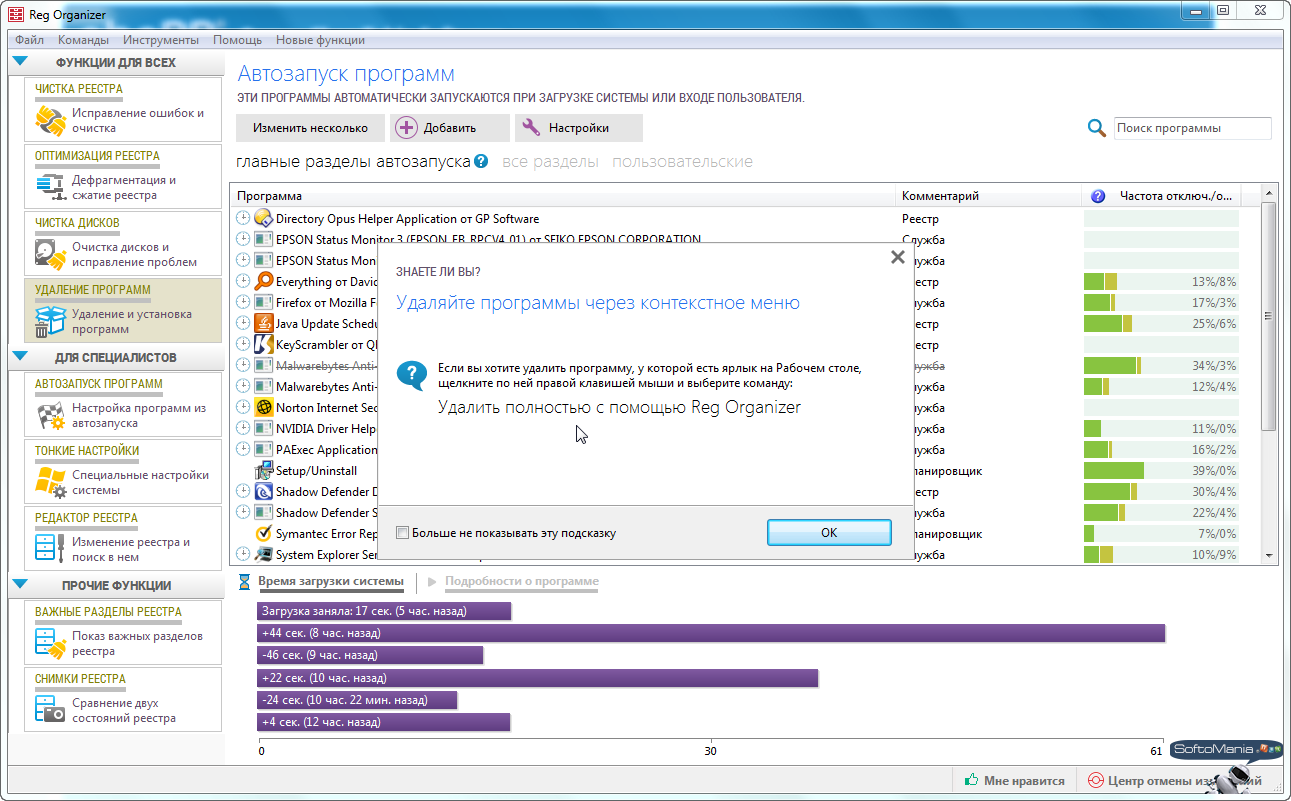This screenshot has width=1291, height=801.
Task: Open the Помощь menu
Action: coord(237,40)
